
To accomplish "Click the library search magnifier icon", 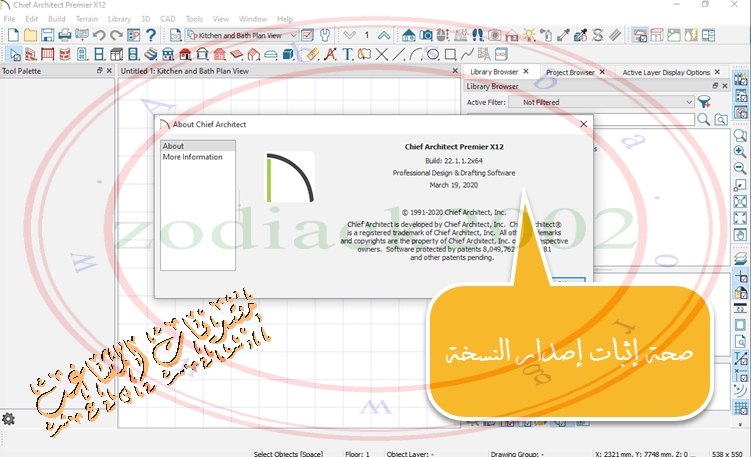I will tap(704, 119).
